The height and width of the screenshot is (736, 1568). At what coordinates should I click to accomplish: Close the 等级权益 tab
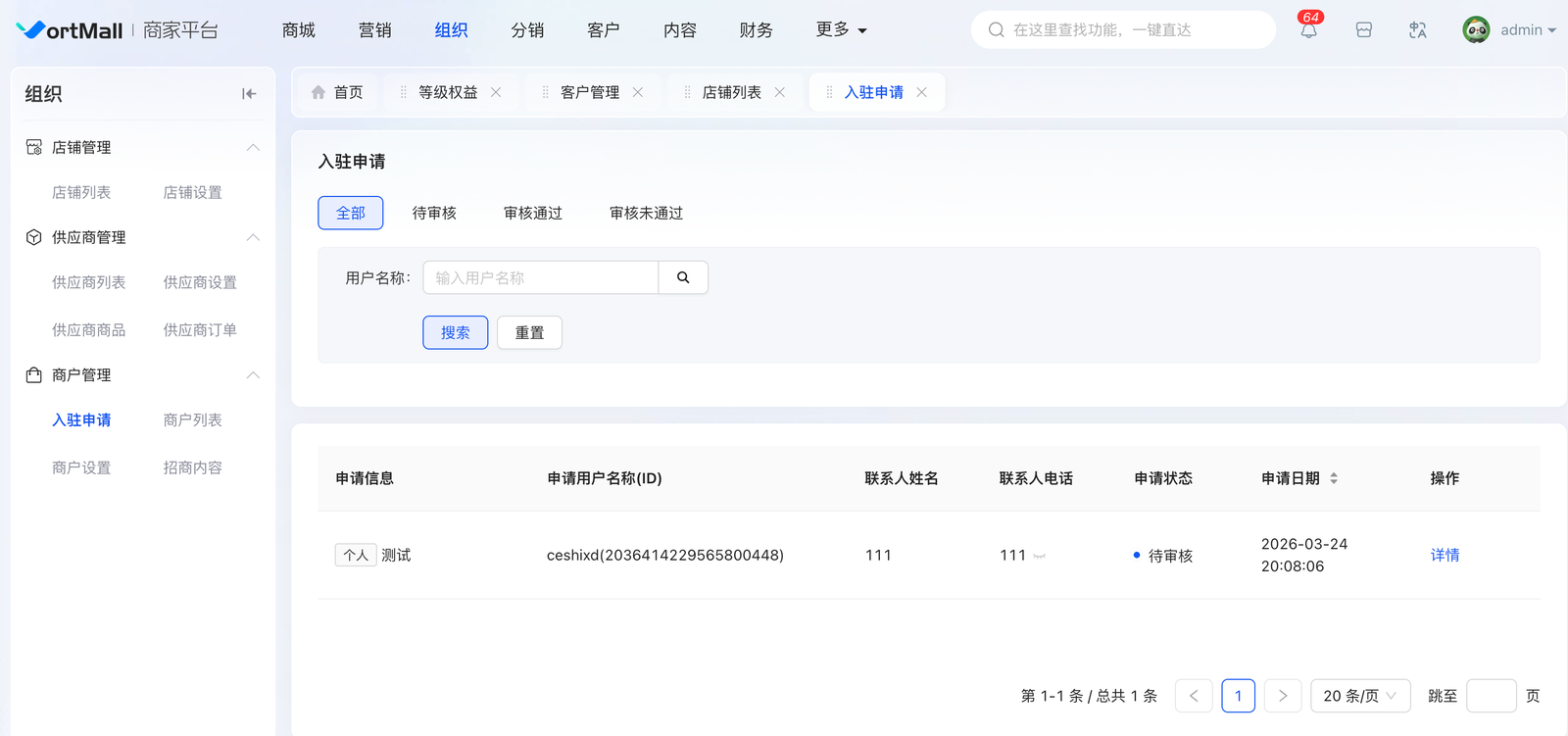(x=496, y=92)
